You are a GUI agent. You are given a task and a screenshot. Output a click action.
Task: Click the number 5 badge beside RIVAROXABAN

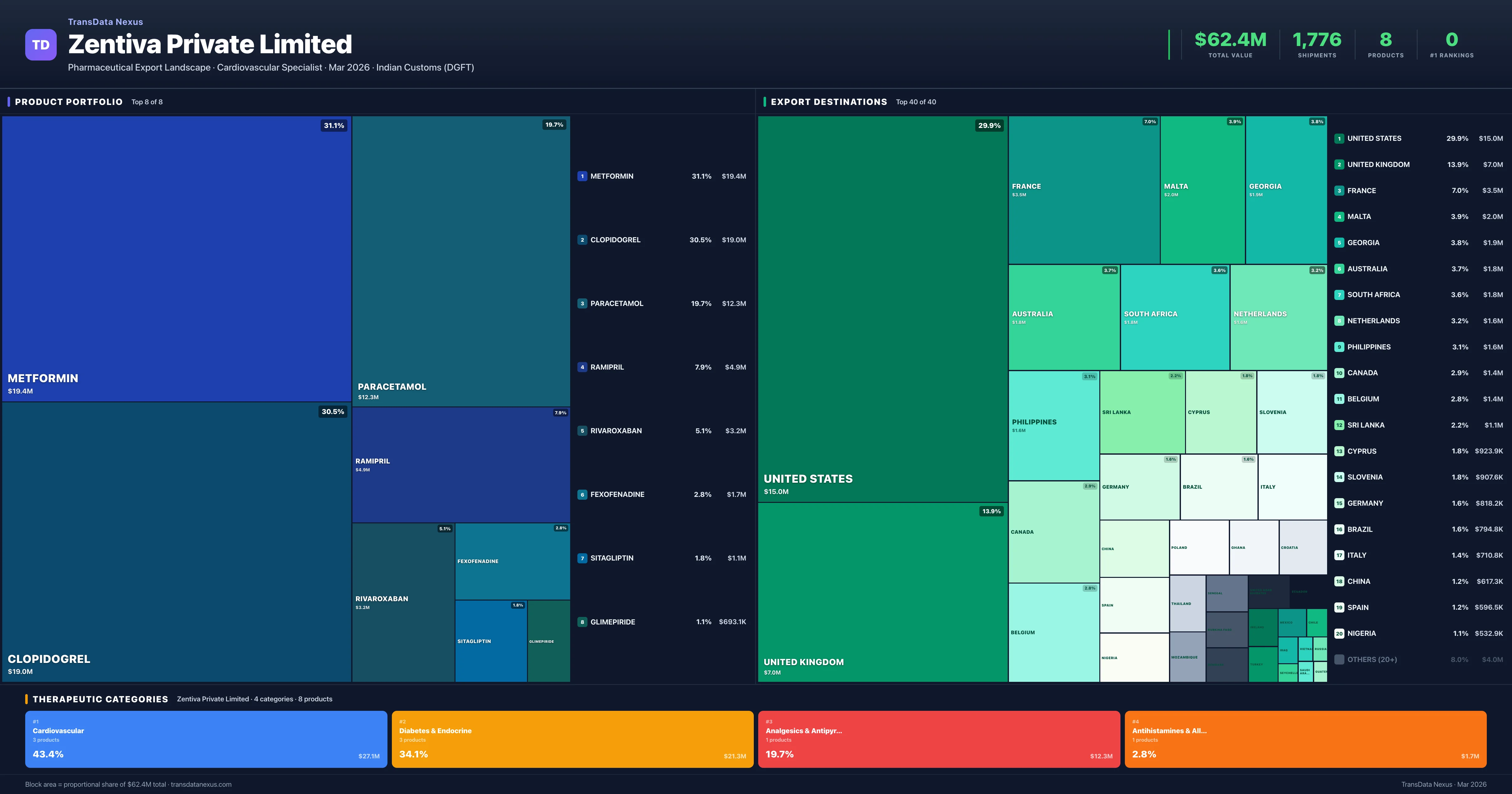pos(582,430)
